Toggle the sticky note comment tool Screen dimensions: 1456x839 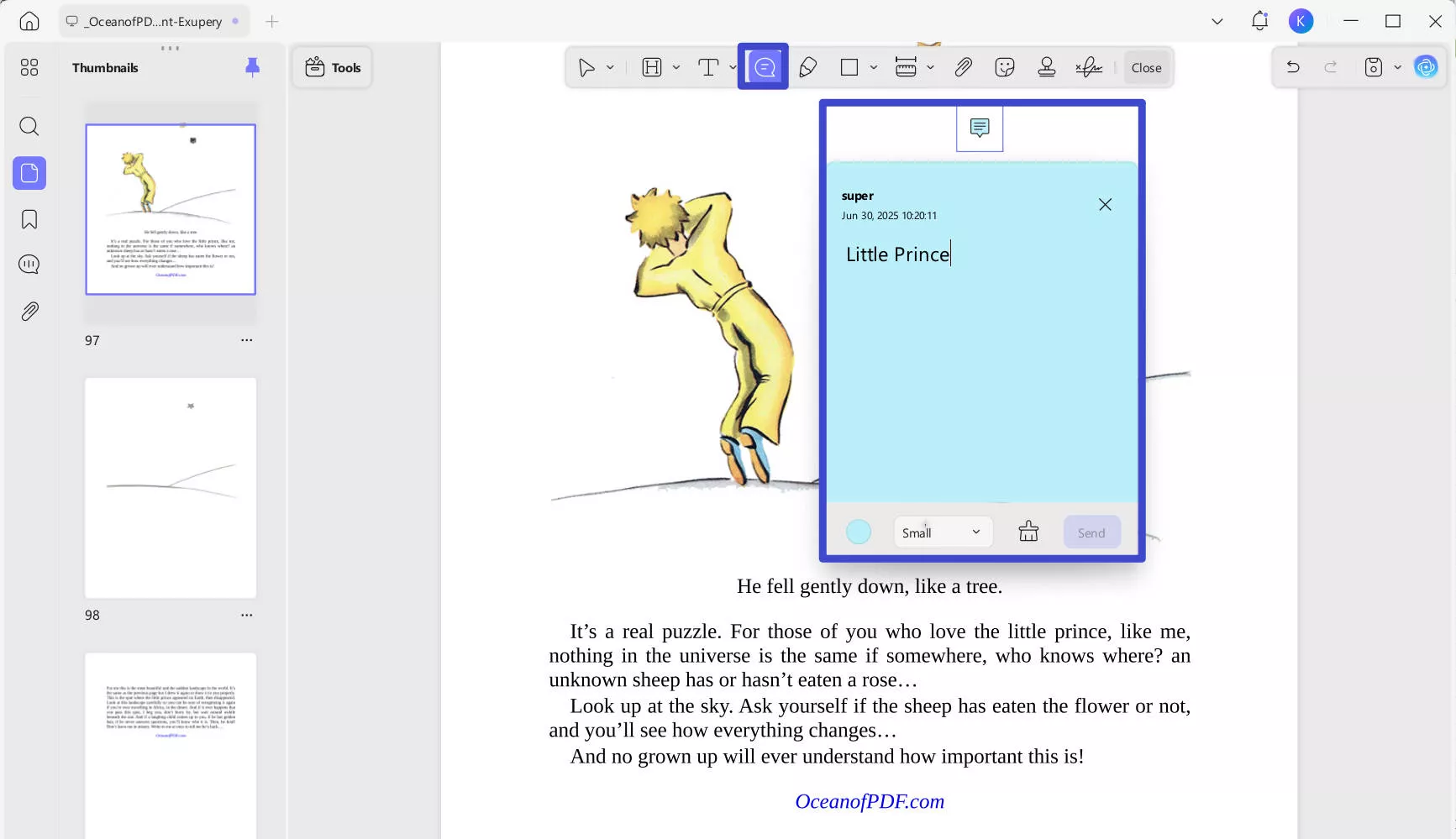(763, 66)
